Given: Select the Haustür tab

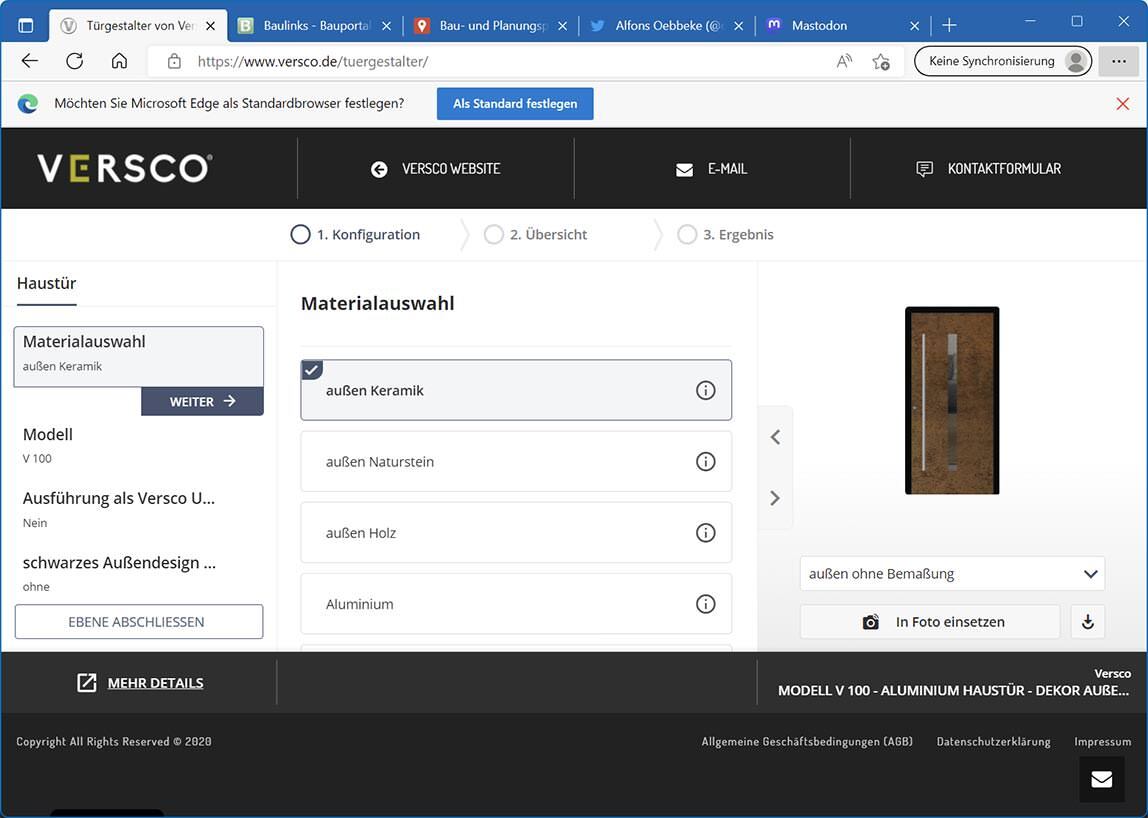Looking at the screenshot, I should [x=46, y=283].
